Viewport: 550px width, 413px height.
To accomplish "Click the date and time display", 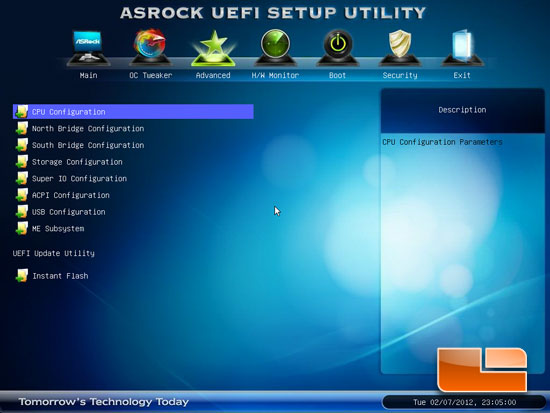I will (x=464, y=402).
